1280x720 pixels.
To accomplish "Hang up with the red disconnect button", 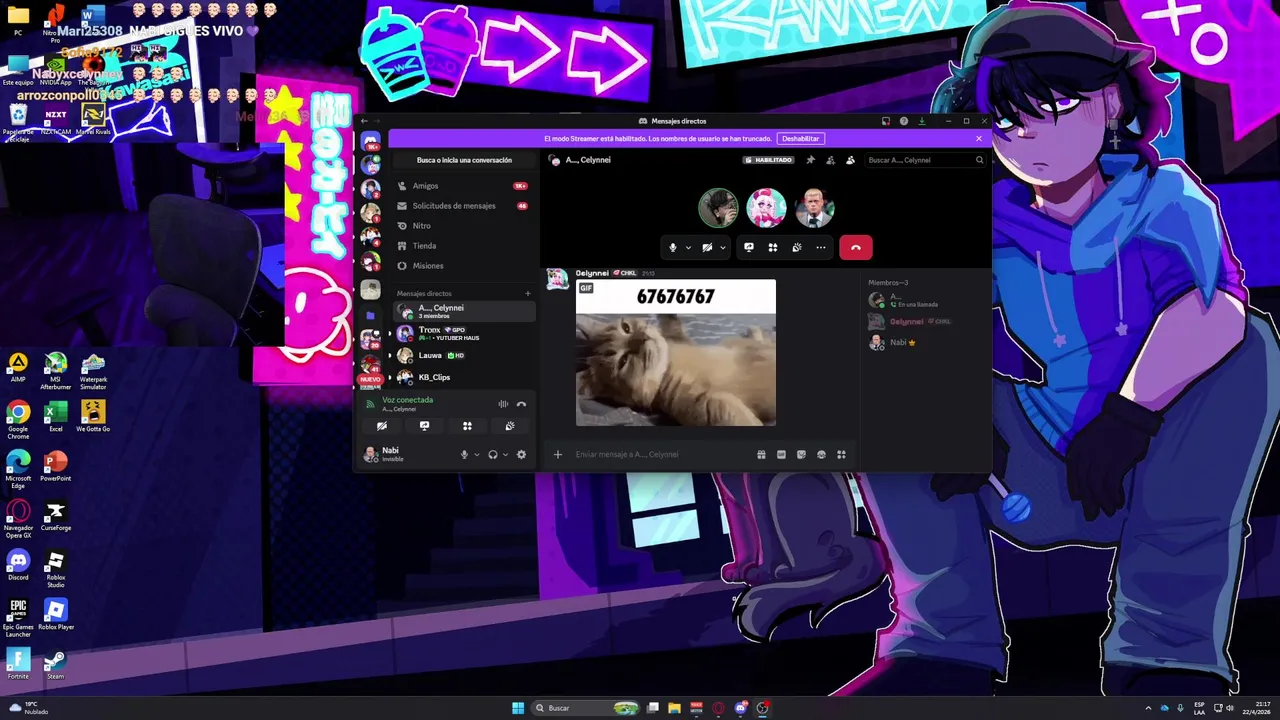I will [856, 247].
